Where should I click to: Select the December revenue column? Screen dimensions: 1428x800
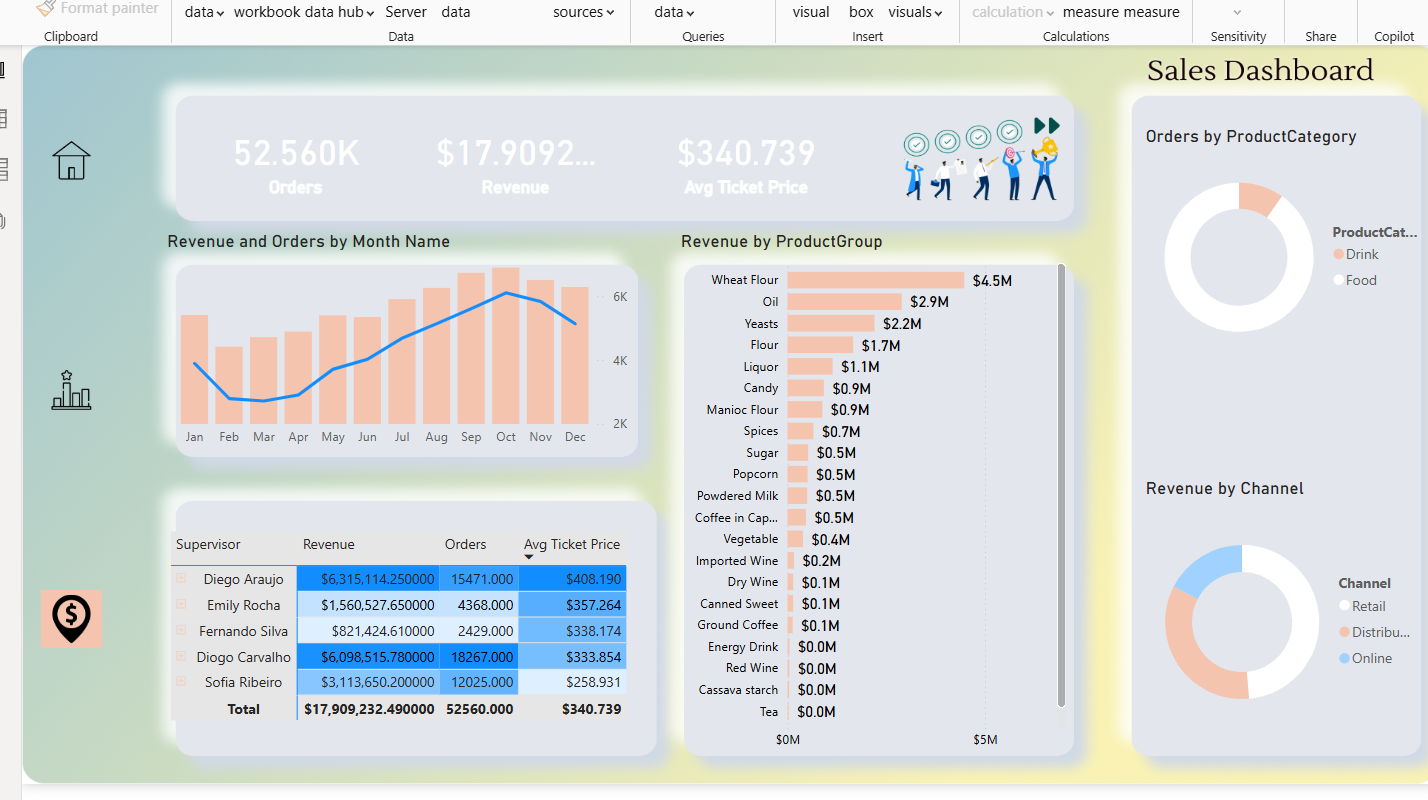(575, 355)
